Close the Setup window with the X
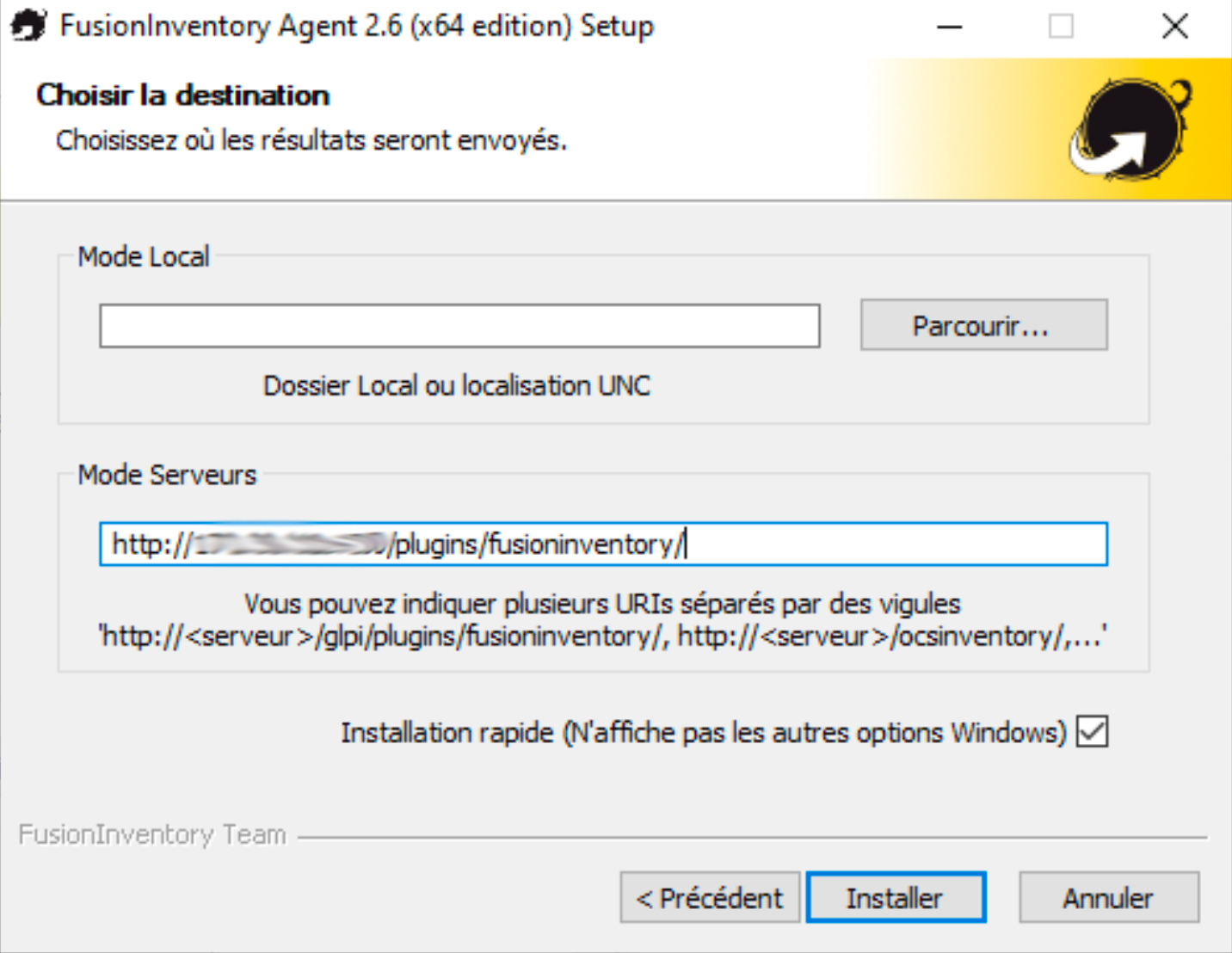The image size is (1232, 953). 1174,27
